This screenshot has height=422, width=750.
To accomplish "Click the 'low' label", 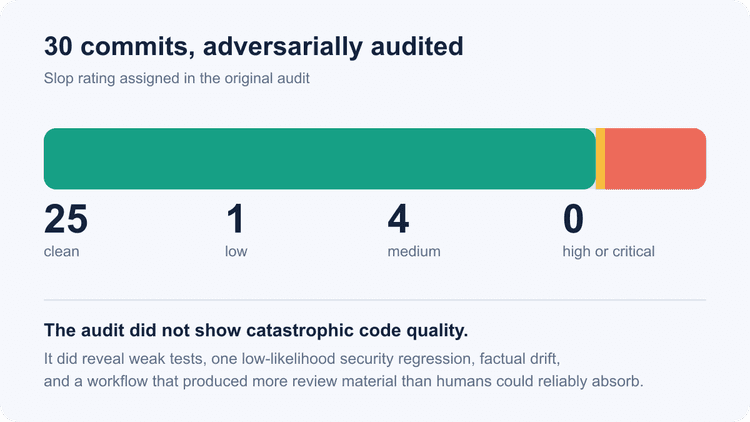I will 236,251.
